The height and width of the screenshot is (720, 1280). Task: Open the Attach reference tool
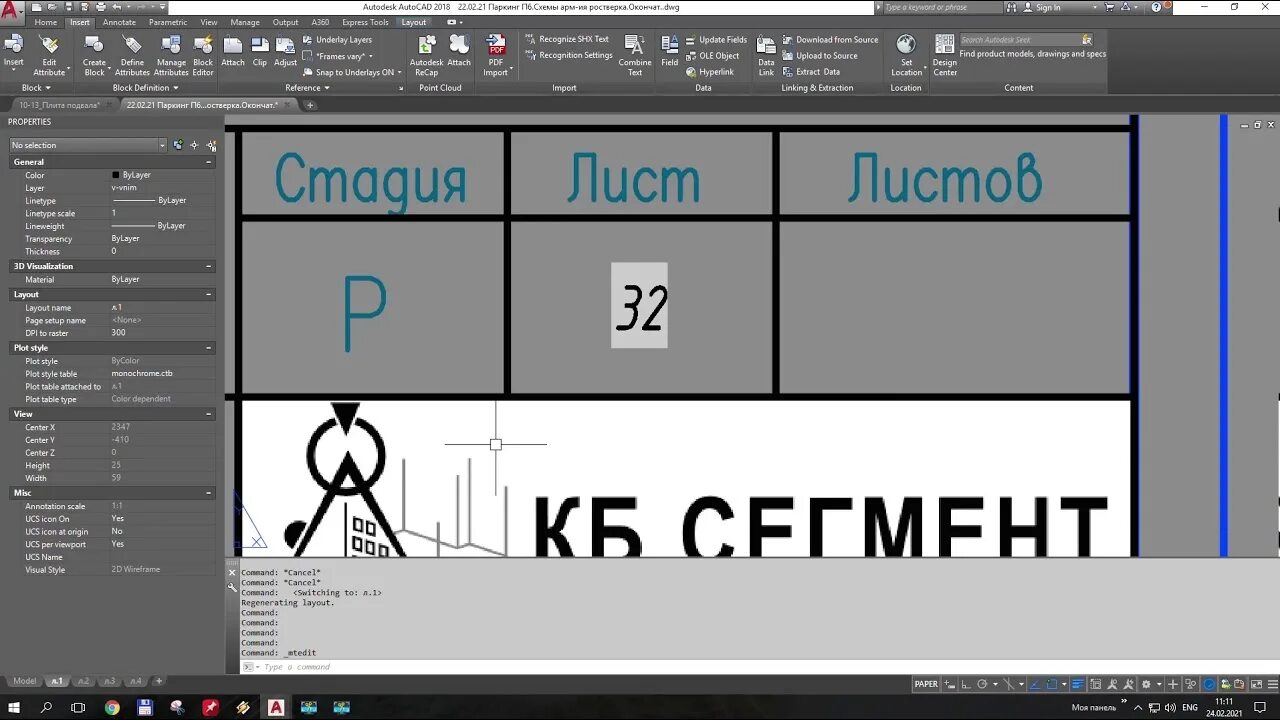pos(233,54)
